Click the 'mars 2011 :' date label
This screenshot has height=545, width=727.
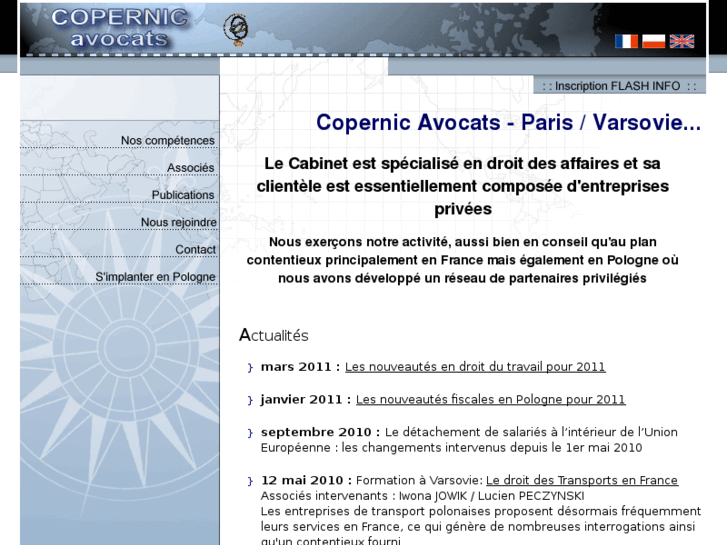point(300,366)
